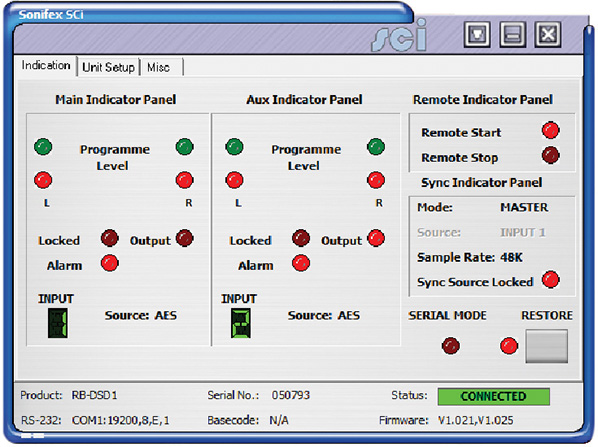Screen dimensions: 598x447
Task: Click Main panel right red level LED
Action: [x=185, y=180]
